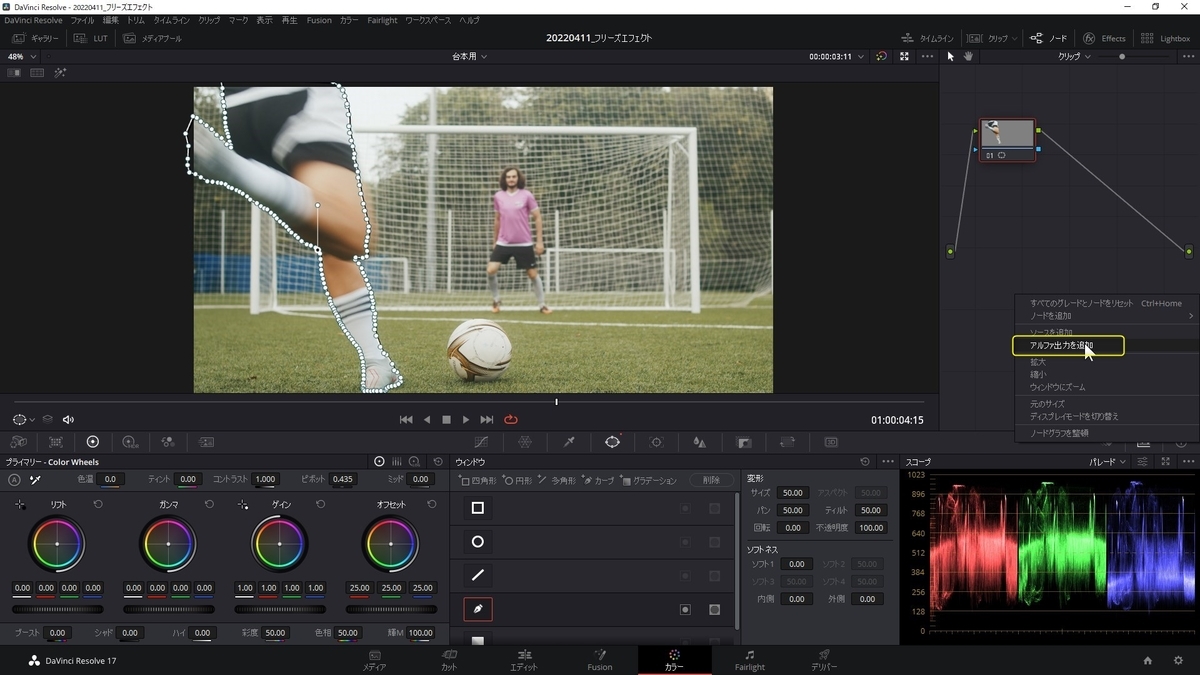1200x675 pixels.
Task: Add a グラデーション window
Action: (649, 481)
